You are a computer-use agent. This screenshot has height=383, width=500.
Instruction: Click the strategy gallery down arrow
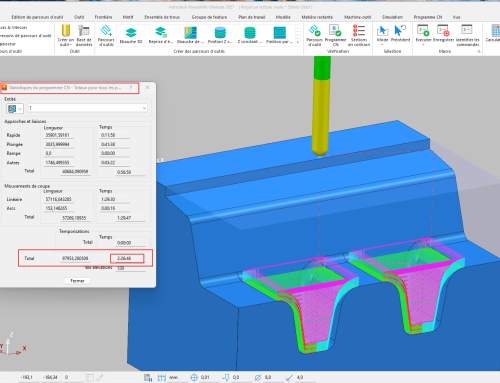[x=298, y=35]
